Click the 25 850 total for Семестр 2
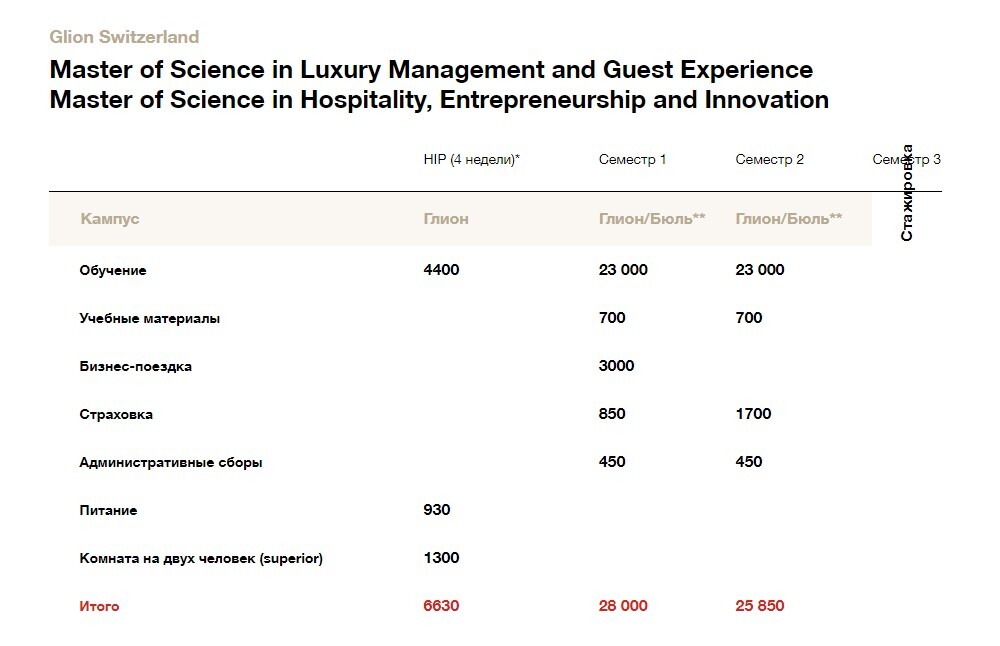1000x646 pixels. [x=759, y=605]
